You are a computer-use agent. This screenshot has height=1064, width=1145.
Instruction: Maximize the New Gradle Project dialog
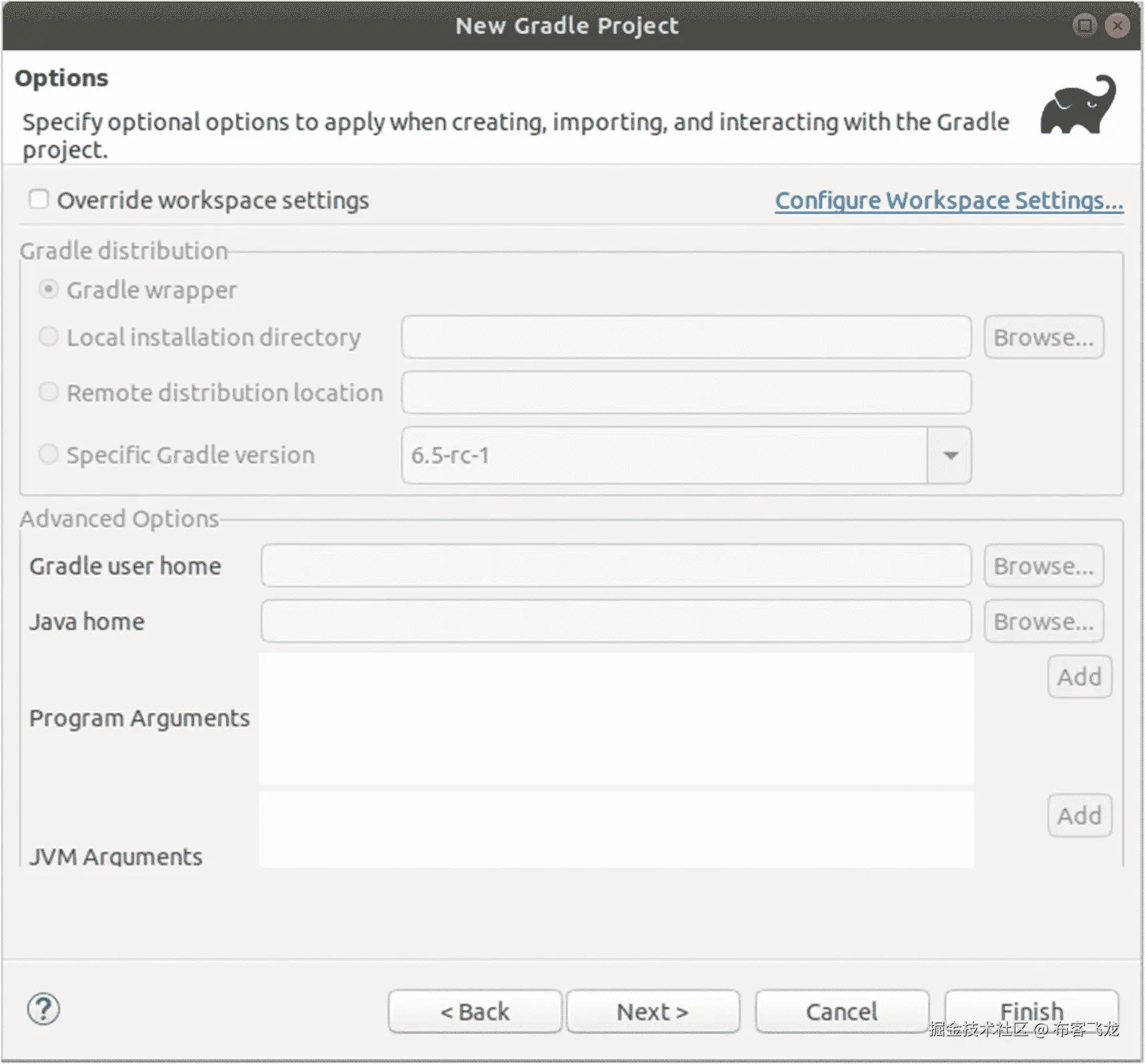click(x=1085, y=25)
